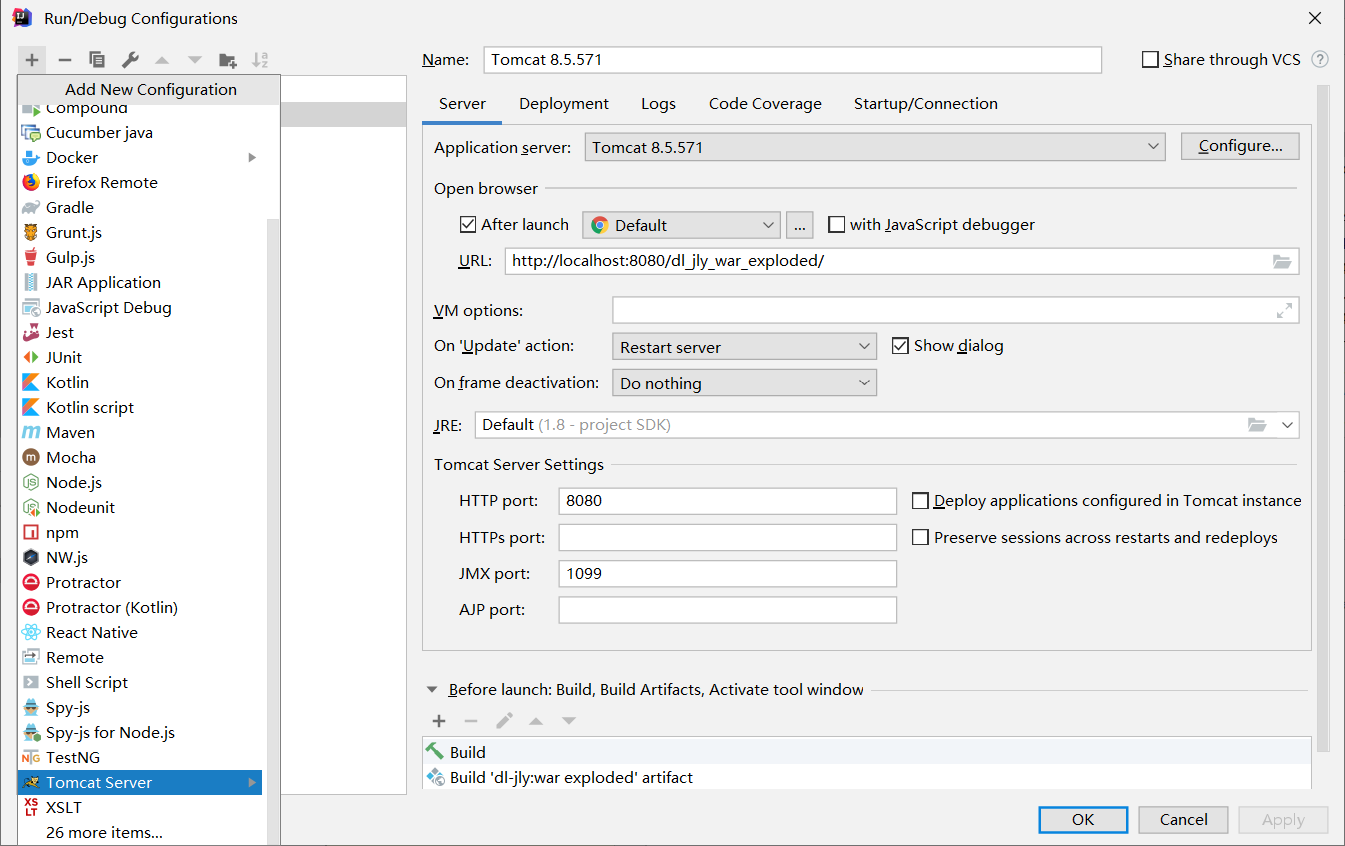The image size is (1345, 846).
Task: Open the Startup/Connection tab
Action: [926, 104]
